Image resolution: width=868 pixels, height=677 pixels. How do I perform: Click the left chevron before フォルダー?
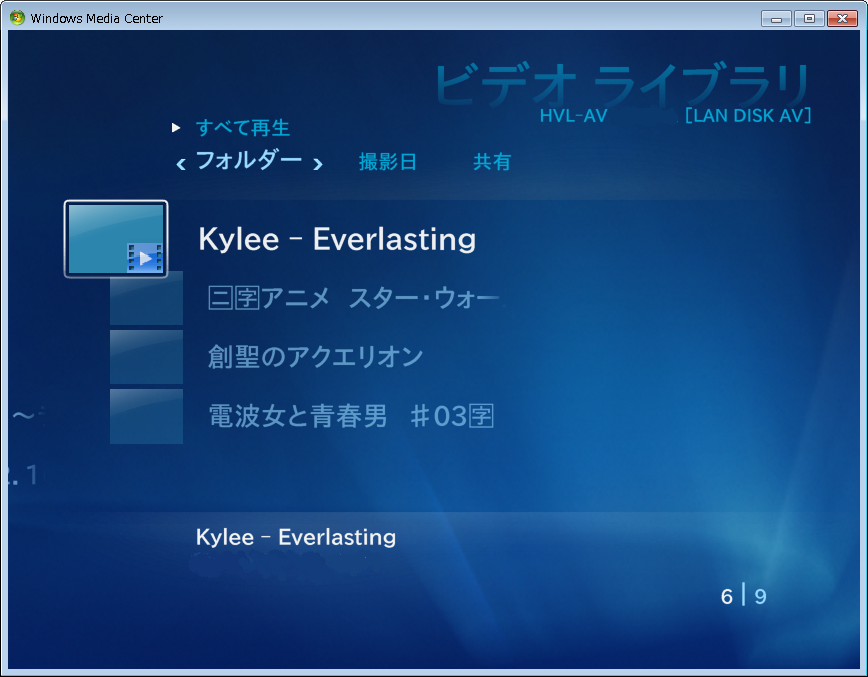click(180, 164)
